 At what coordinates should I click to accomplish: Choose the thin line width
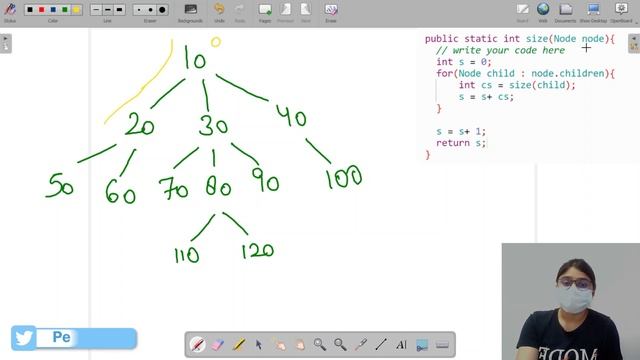click(x=96, y=9)
